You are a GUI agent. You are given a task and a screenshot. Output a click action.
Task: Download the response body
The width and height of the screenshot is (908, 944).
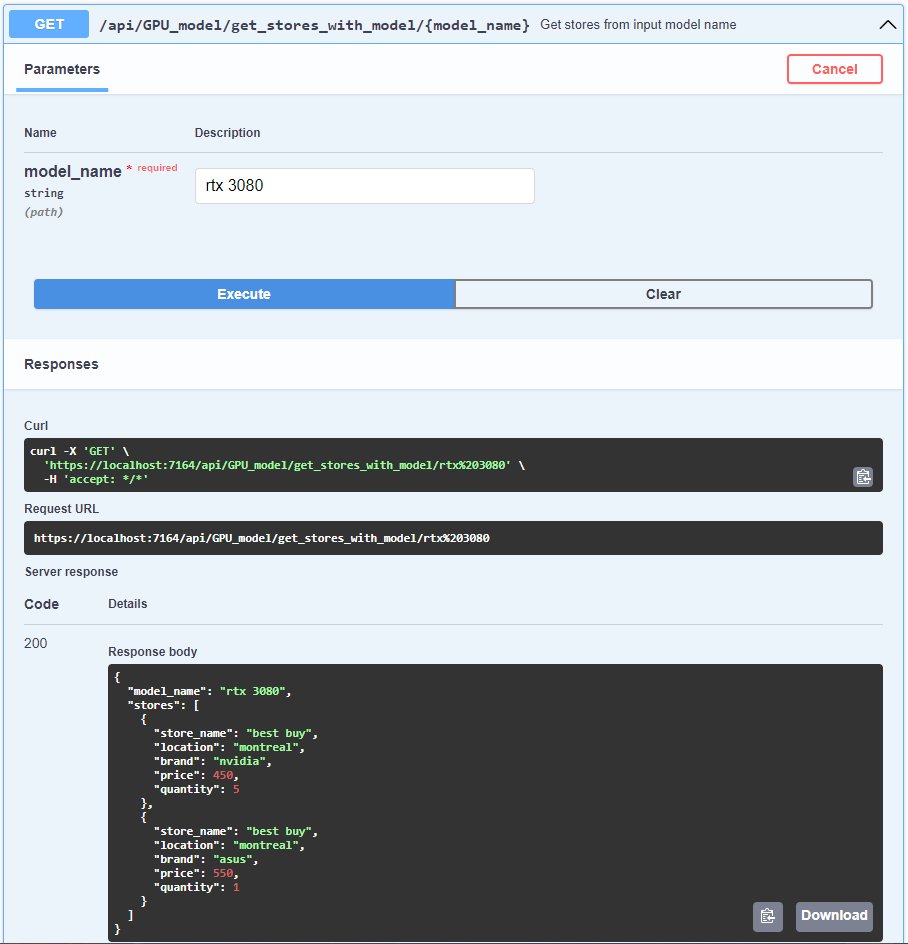click(834, 916)
